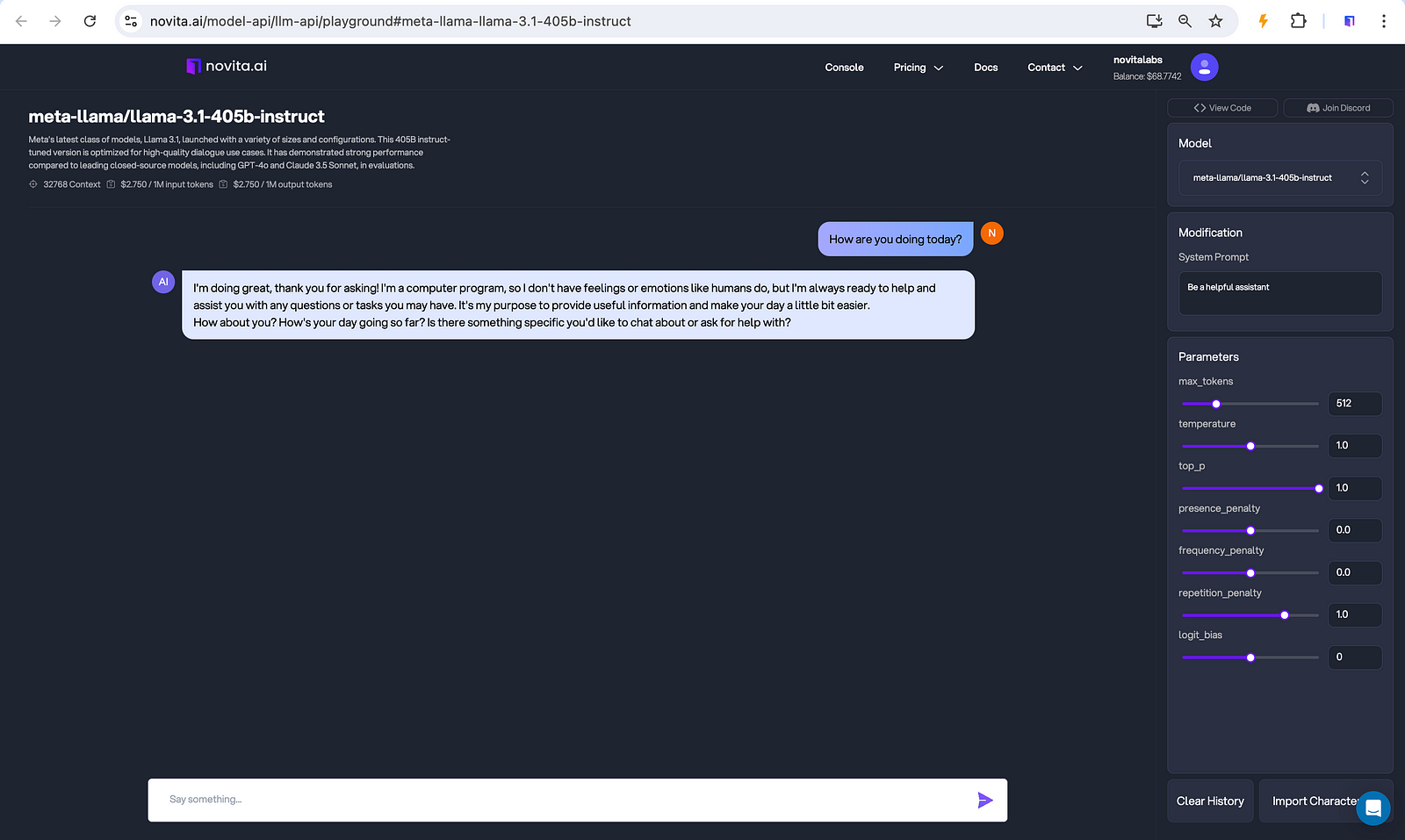Click the meta-llama/llama-3.1-405b-instruct heading
Screen dimensions: 1405x840
[177, 117]
